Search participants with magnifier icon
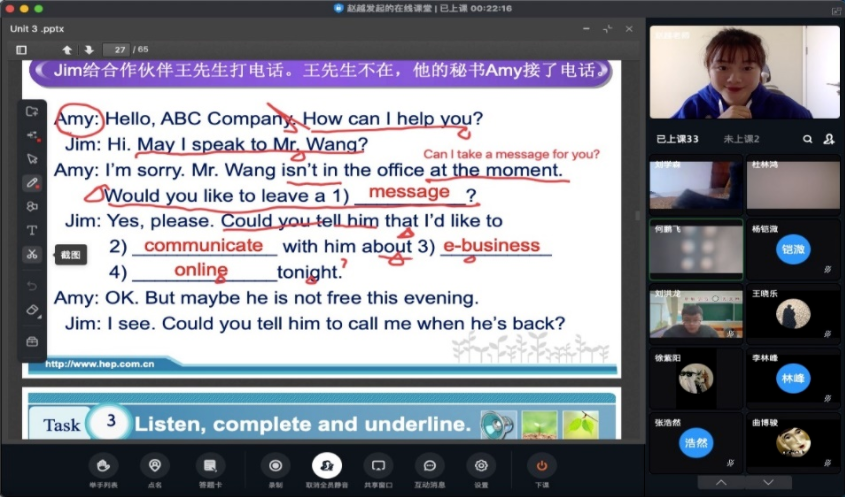 coord(807,139)
